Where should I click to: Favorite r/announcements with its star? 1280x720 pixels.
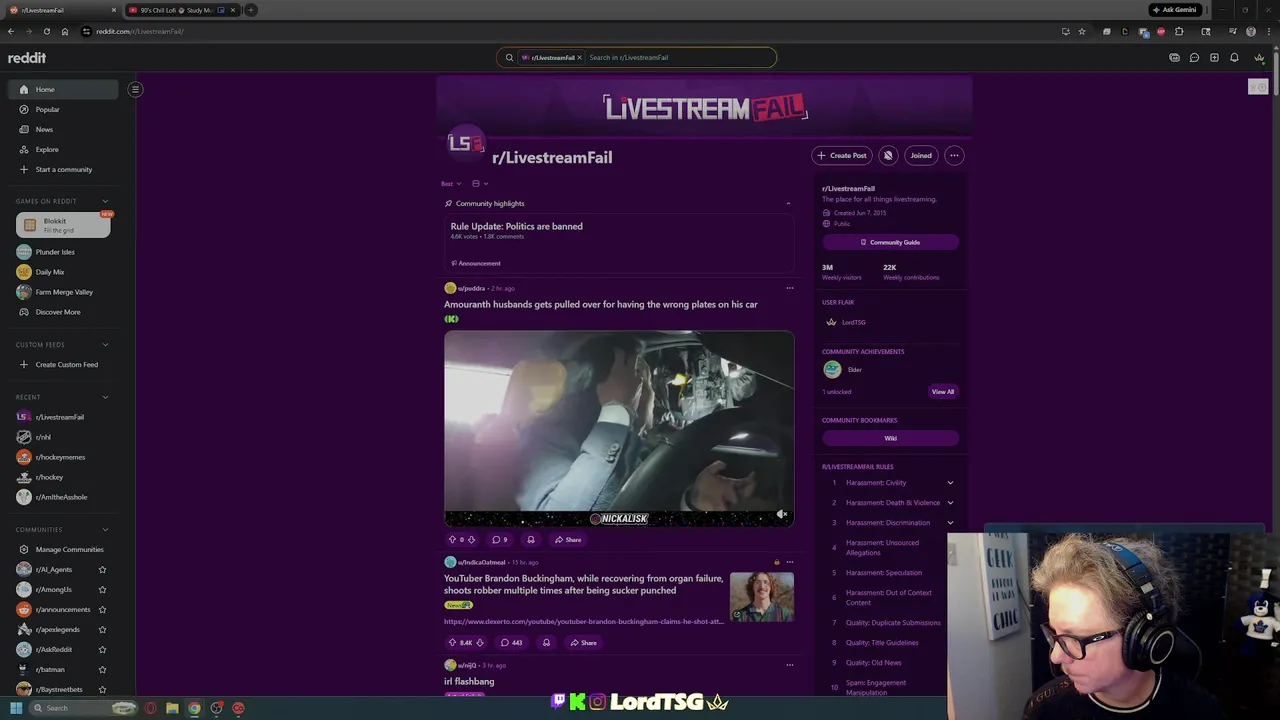click(x=102, y=610)
